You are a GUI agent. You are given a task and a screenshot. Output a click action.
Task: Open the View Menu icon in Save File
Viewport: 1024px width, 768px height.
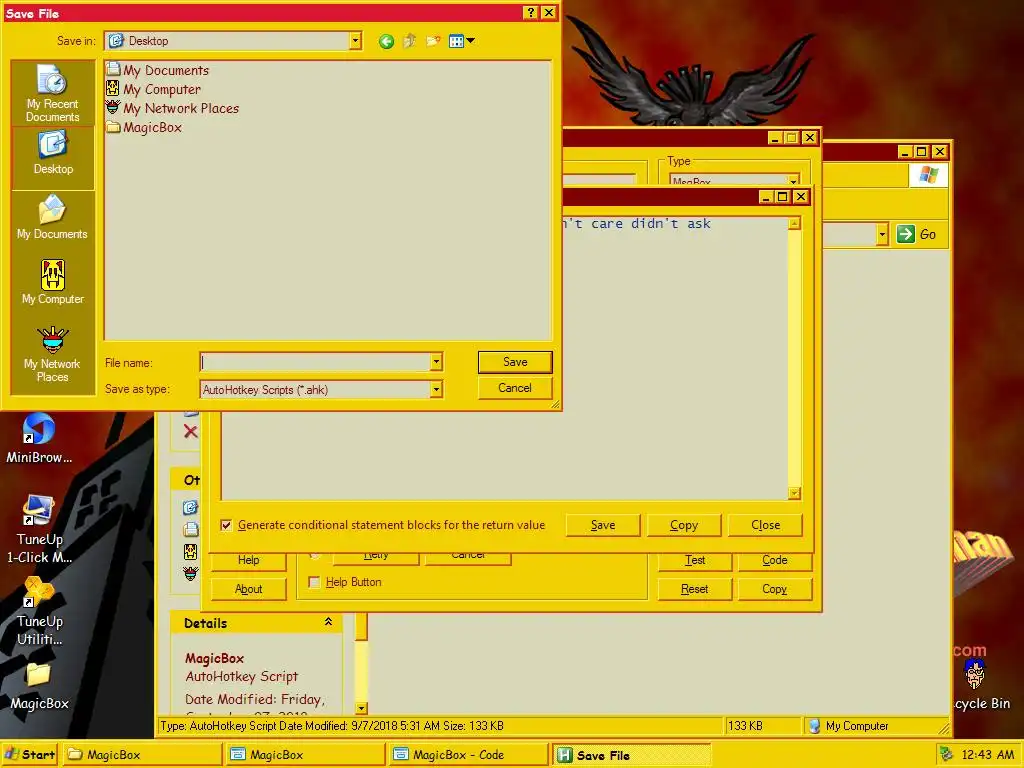(x=461, y=41)
